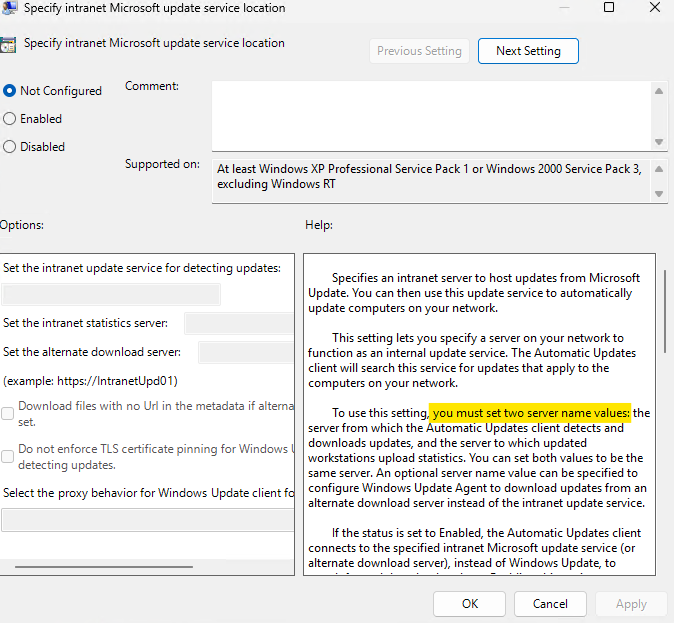Click the 'Supported on:' label
This screenshot has width=674, height=623.
click(x=162, y=164)
